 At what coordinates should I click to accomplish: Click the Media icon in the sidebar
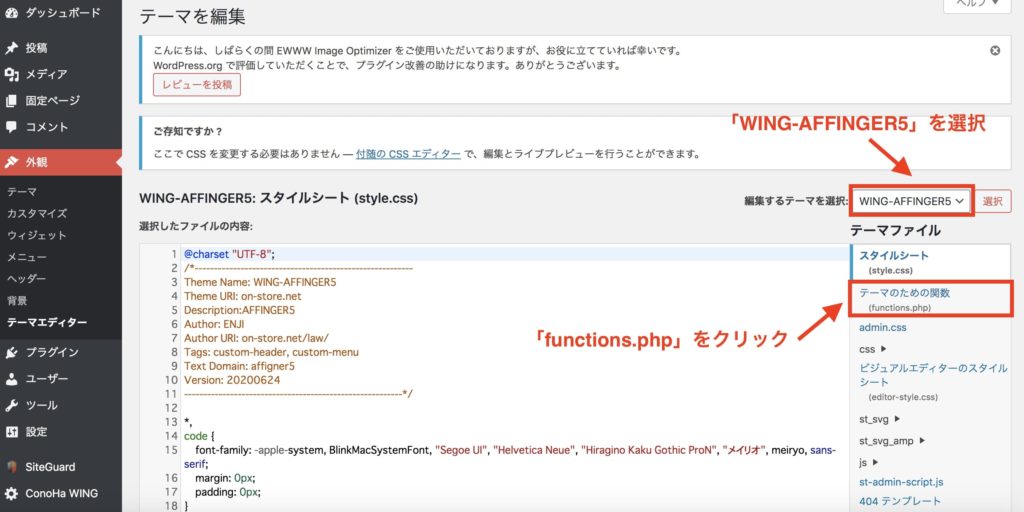11,74
